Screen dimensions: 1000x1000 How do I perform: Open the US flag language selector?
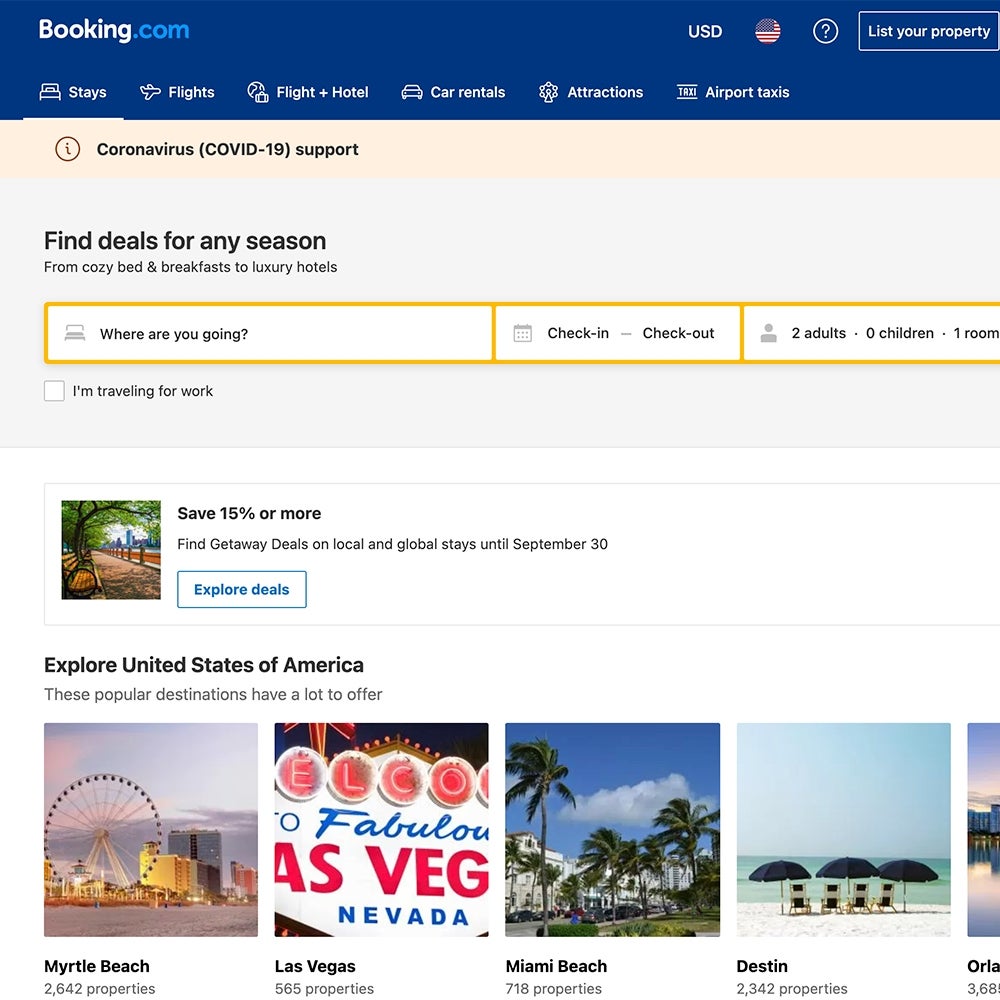pyautogui.click(x=768, y=31)
